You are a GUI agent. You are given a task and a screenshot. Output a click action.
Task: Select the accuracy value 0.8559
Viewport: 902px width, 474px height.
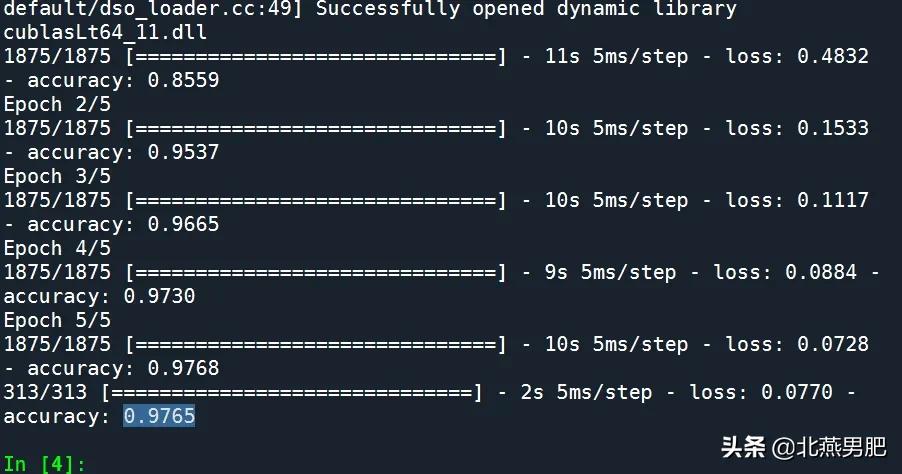[x=183, y=80]
